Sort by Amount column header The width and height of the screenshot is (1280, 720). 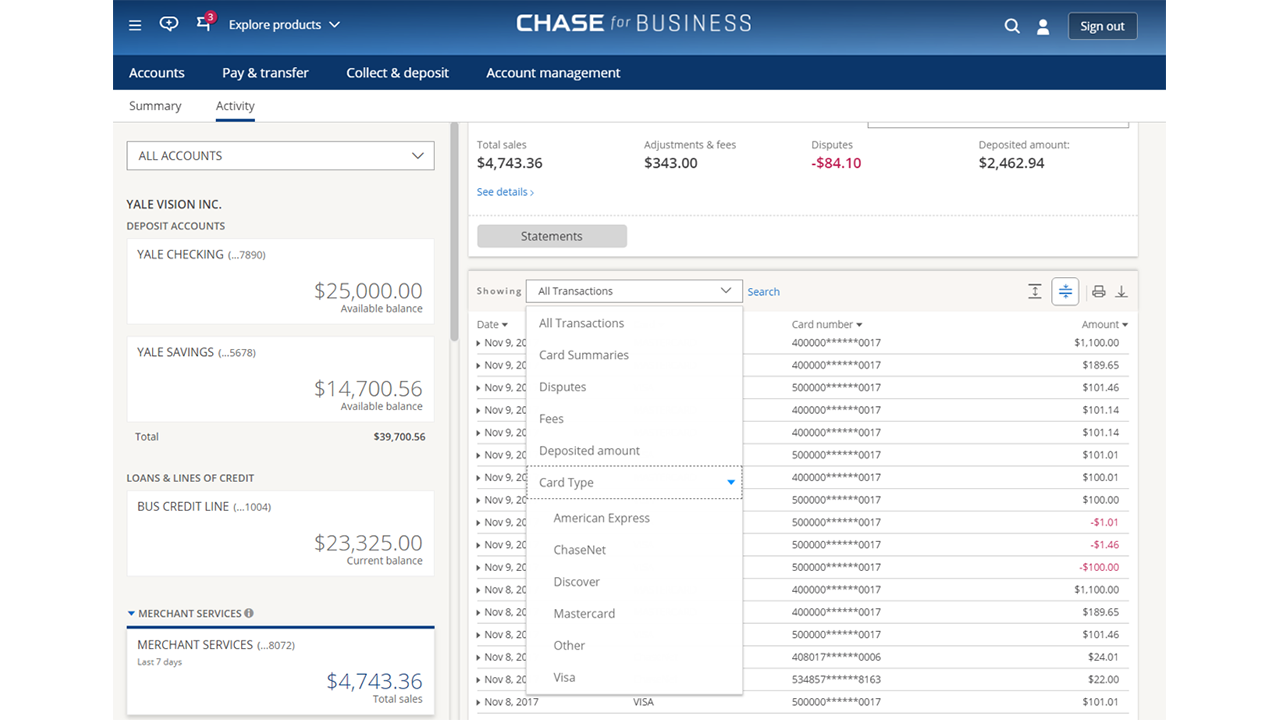1105,324
